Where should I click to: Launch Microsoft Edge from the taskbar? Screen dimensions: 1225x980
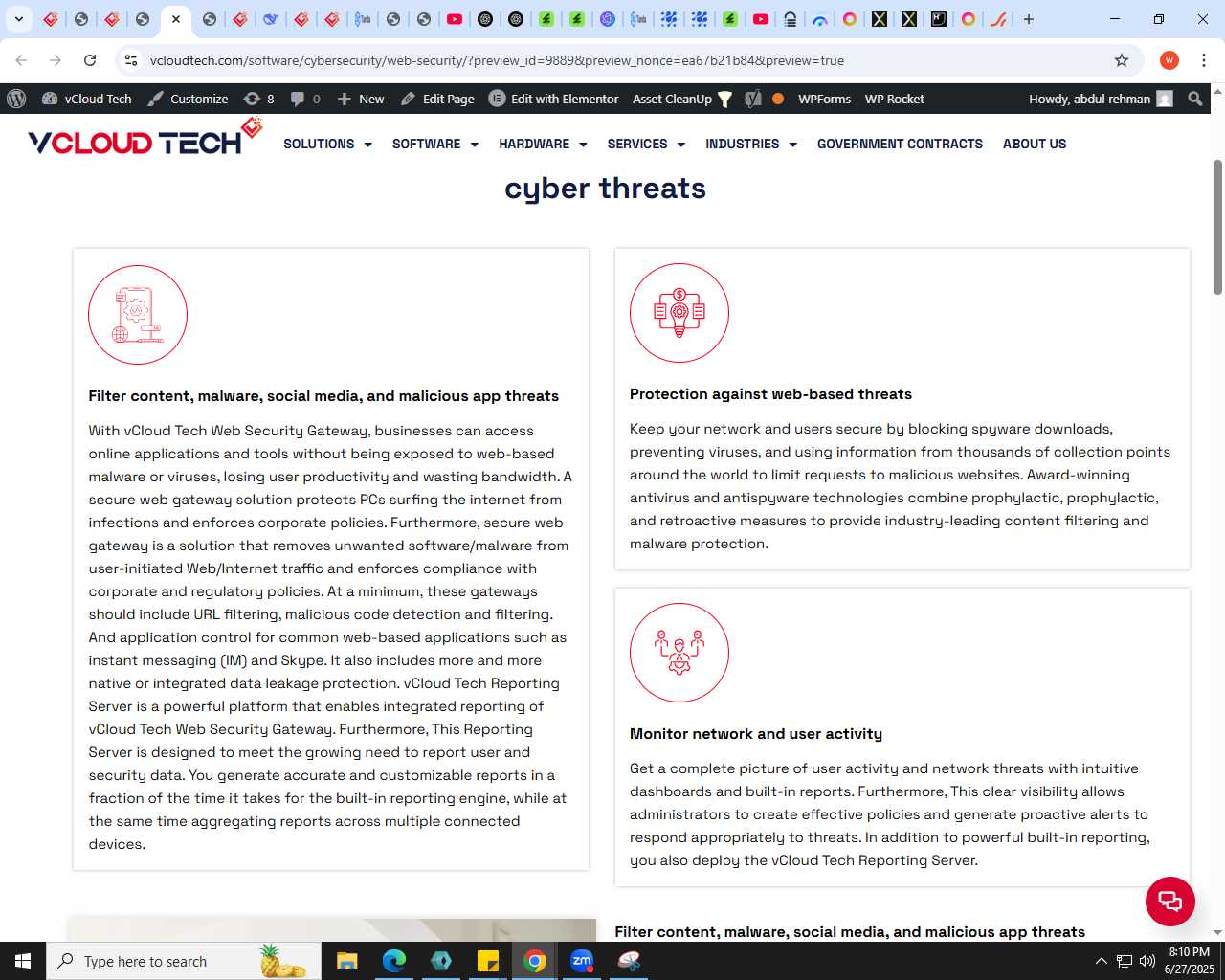(394, 961)
